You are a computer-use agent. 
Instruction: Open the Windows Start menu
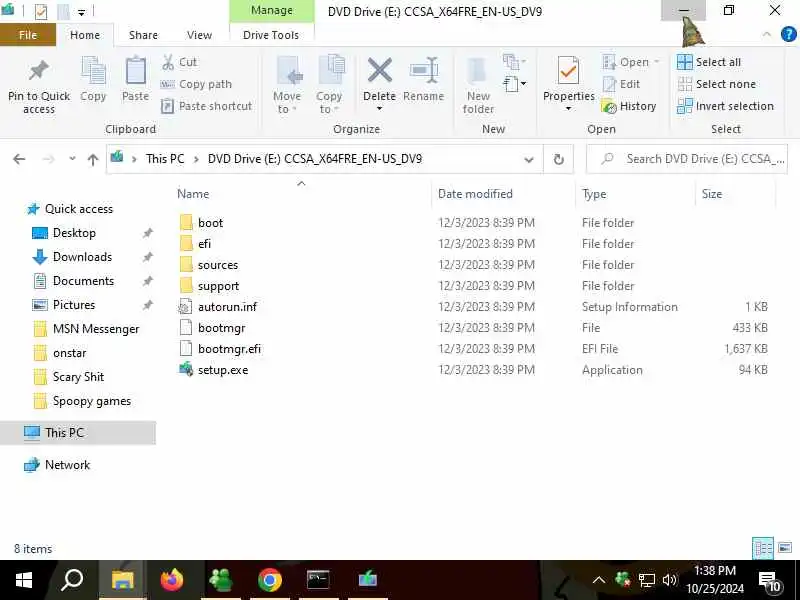[23, 580]
